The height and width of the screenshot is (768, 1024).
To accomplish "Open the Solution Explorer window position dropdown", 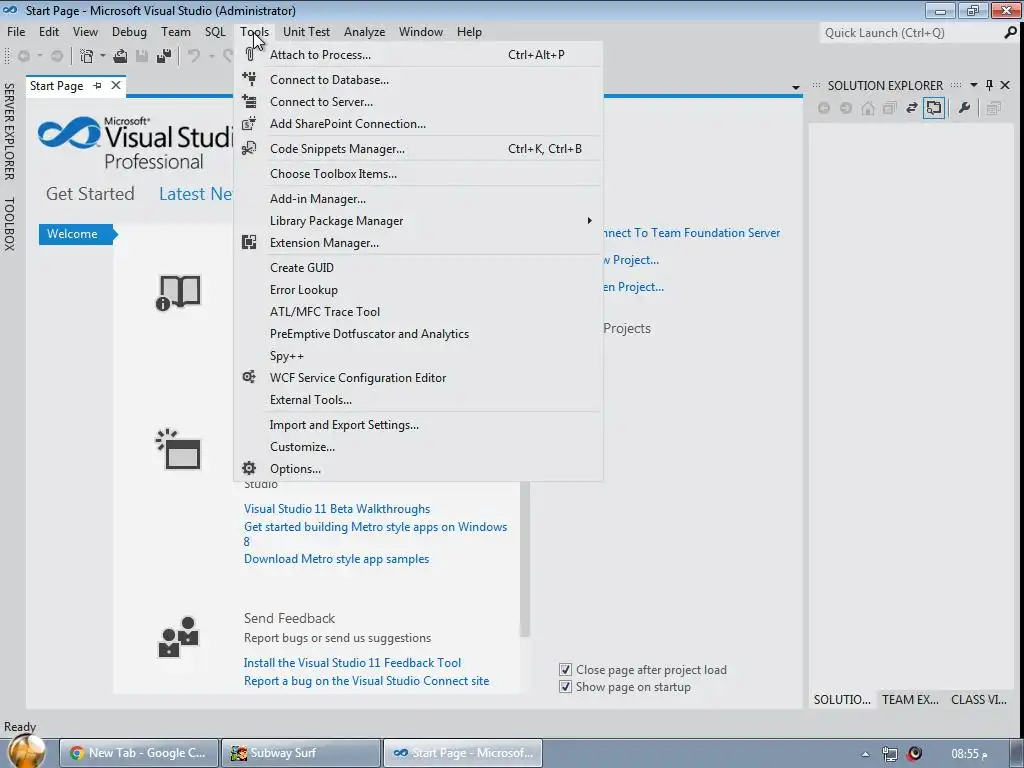I will point(974,85).
